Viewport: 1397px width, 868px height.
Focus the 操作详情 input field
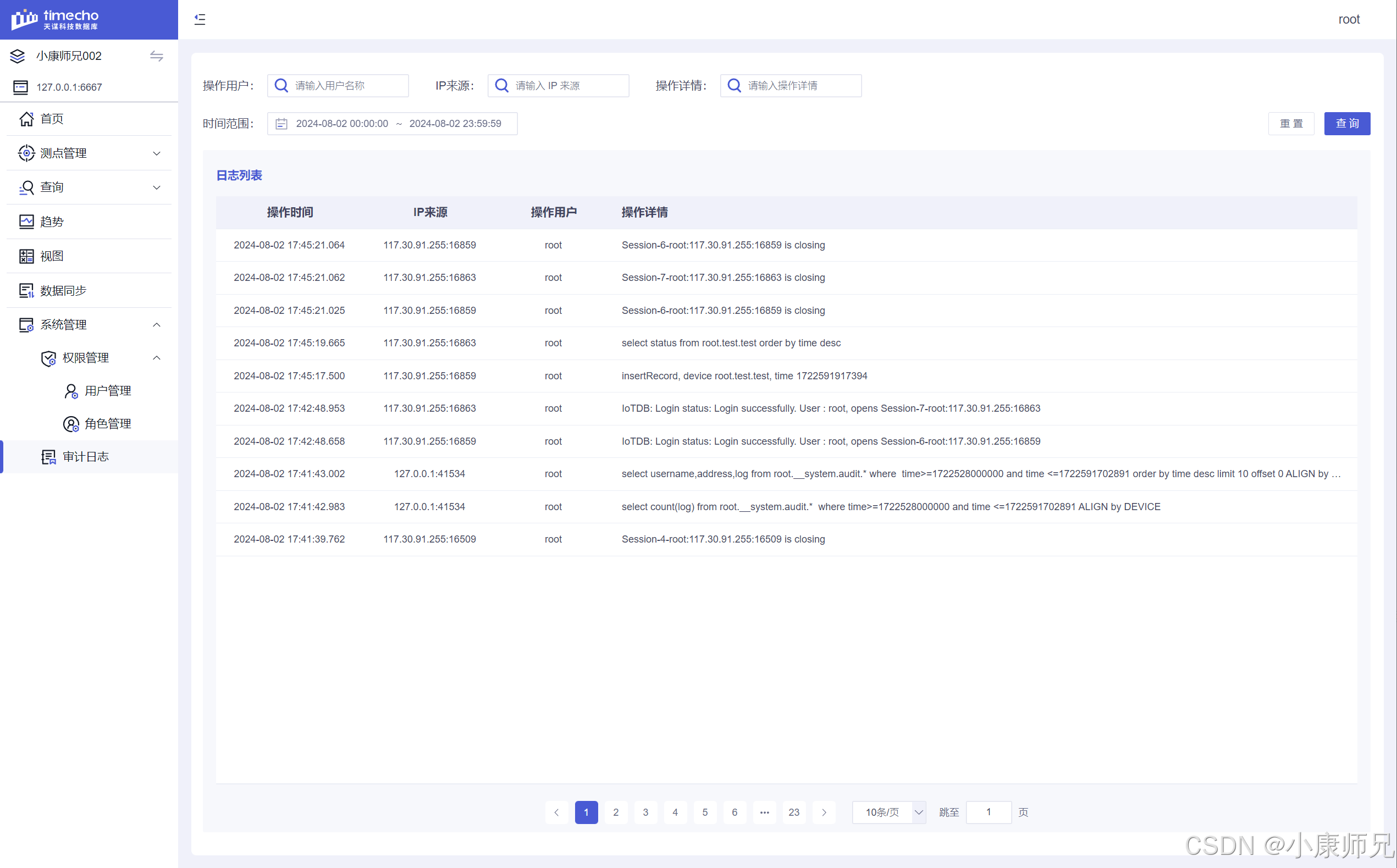(x=791, y=86)
